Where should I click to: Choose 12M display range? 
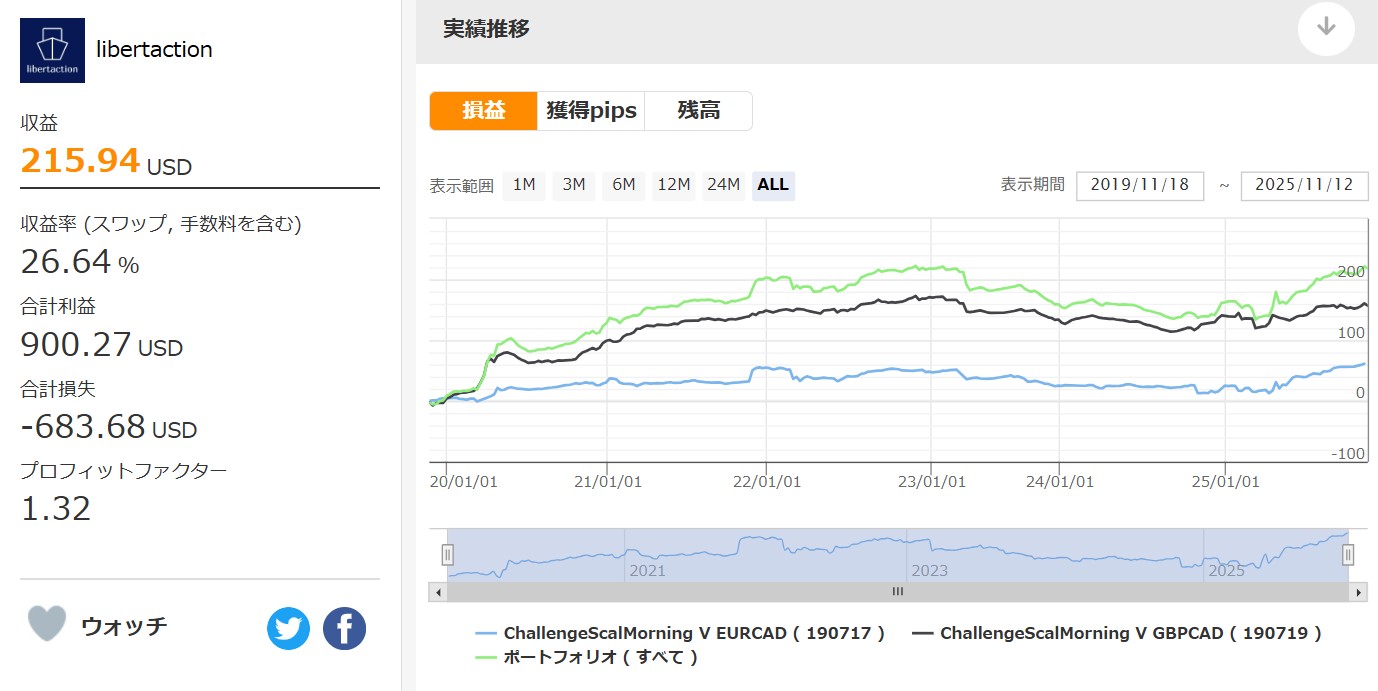(673, 185)
